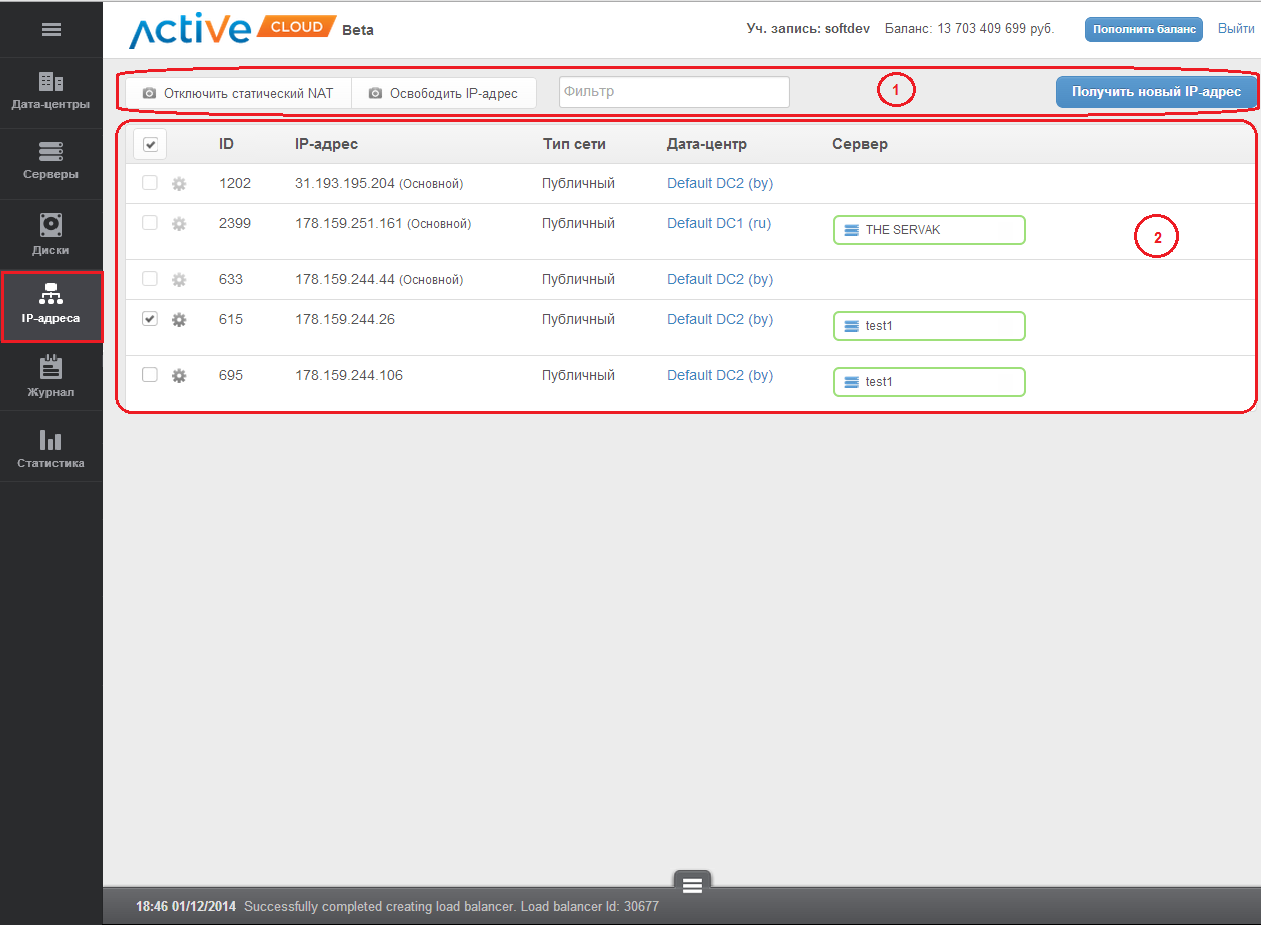
Task: Uncheck the checkbox for ID 615
Action: (x=150, y=319)
